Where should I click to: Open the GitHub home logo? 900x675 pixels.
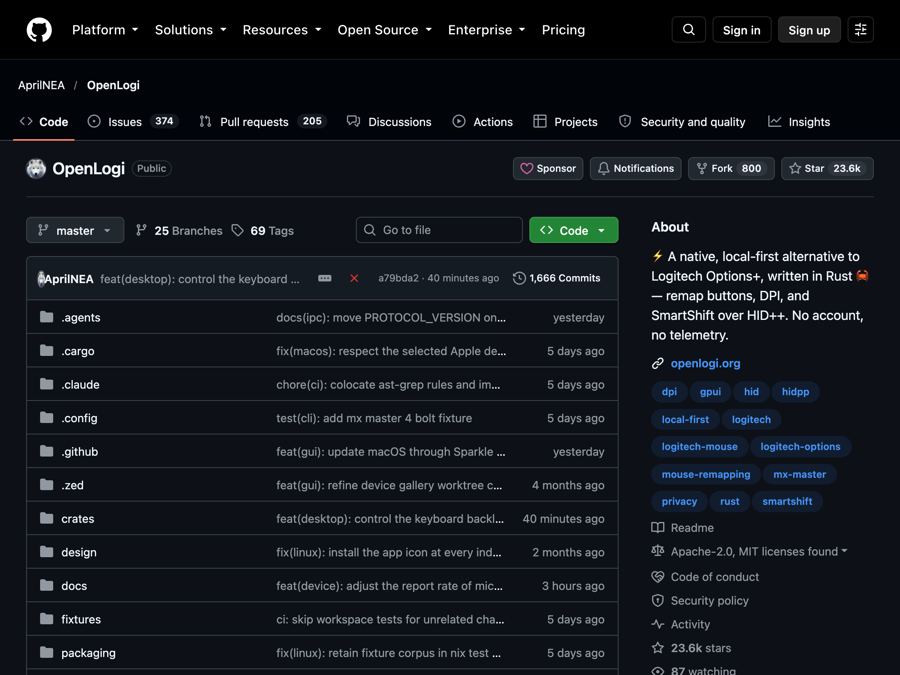click(x=39, y=30)
